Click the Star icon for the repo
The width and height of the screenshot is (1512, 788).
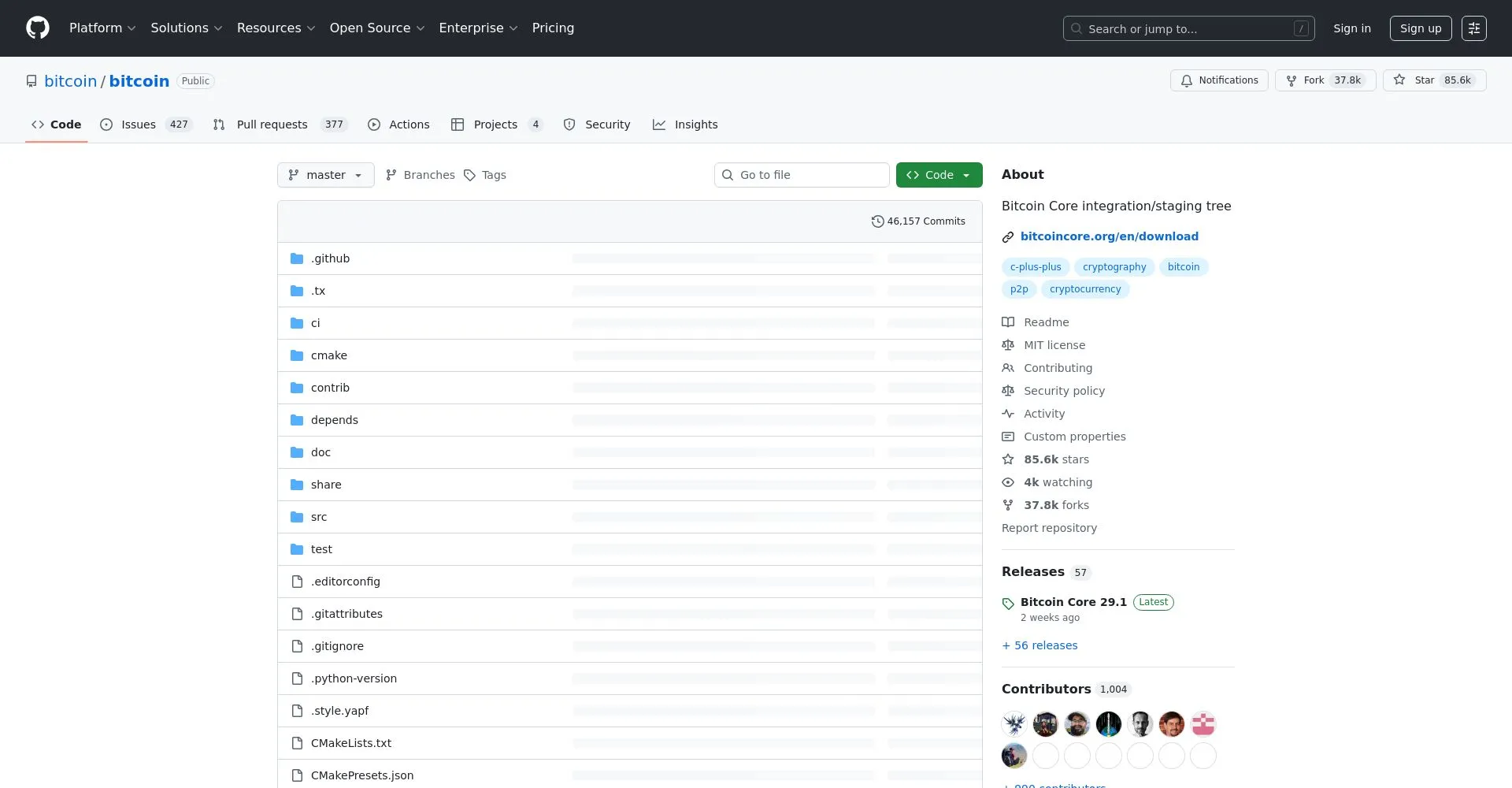point(1399,80)
